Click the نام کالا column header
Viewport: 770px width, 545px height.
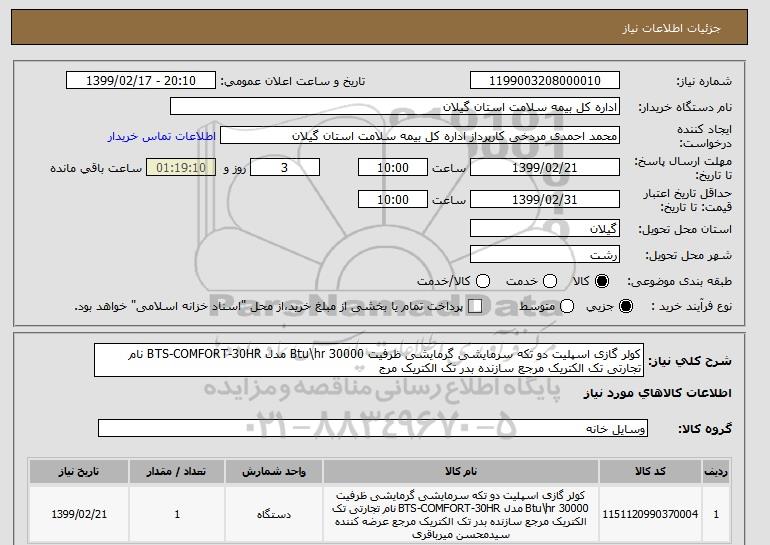coord(461,471)
